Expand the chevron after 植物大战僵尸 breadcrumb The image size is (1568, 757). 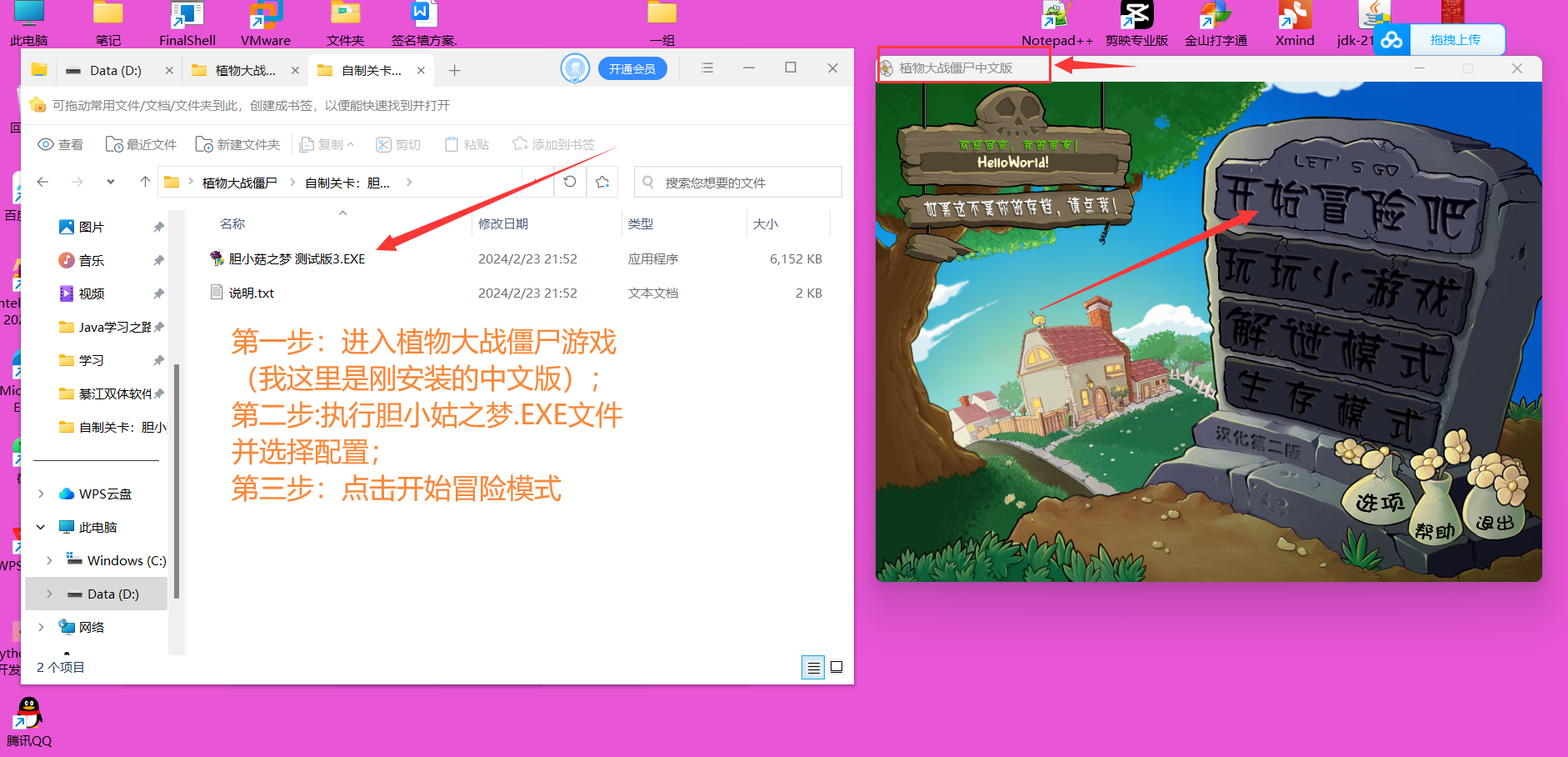[292, 182]
